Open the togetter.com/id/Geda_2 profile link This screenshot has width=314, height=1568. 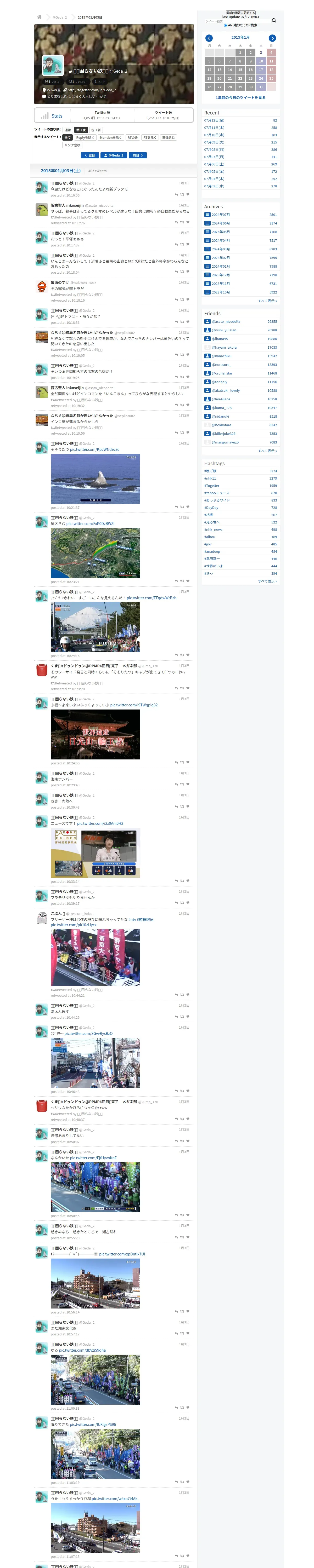tap(92, 90)
